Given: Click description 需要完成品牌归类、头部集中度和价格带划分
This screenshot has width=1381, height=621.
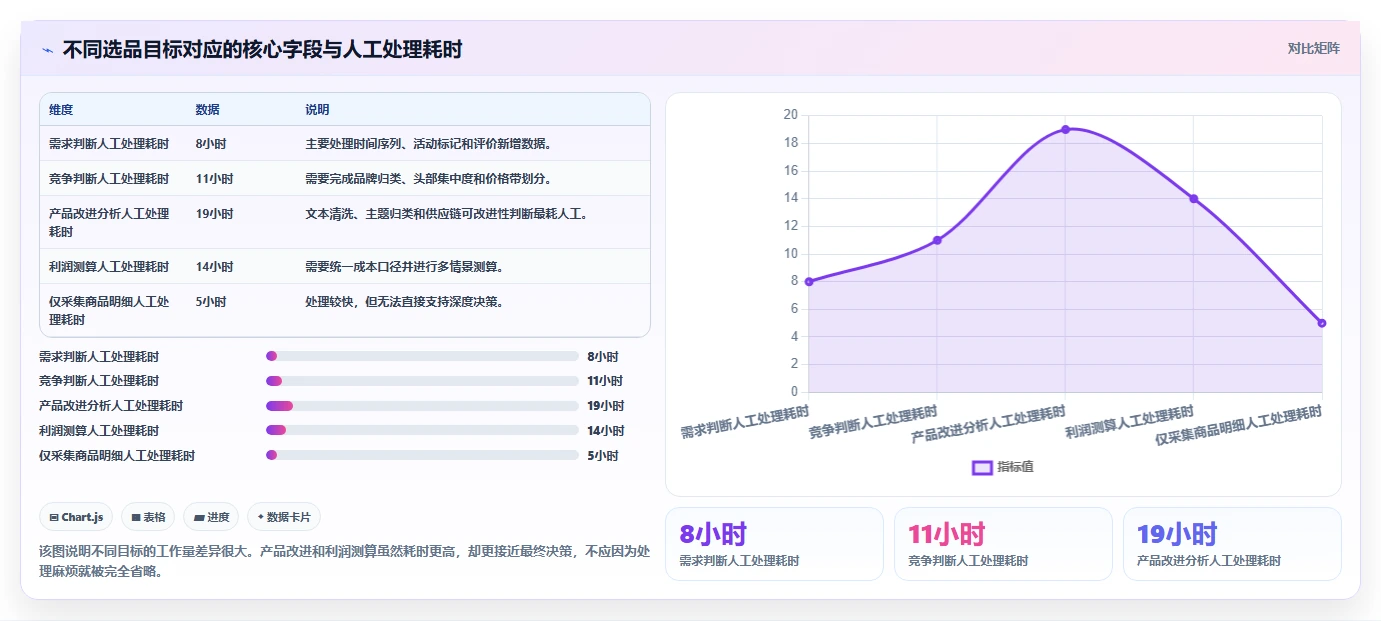Looking at the screenshot, I should click(429, 179).
